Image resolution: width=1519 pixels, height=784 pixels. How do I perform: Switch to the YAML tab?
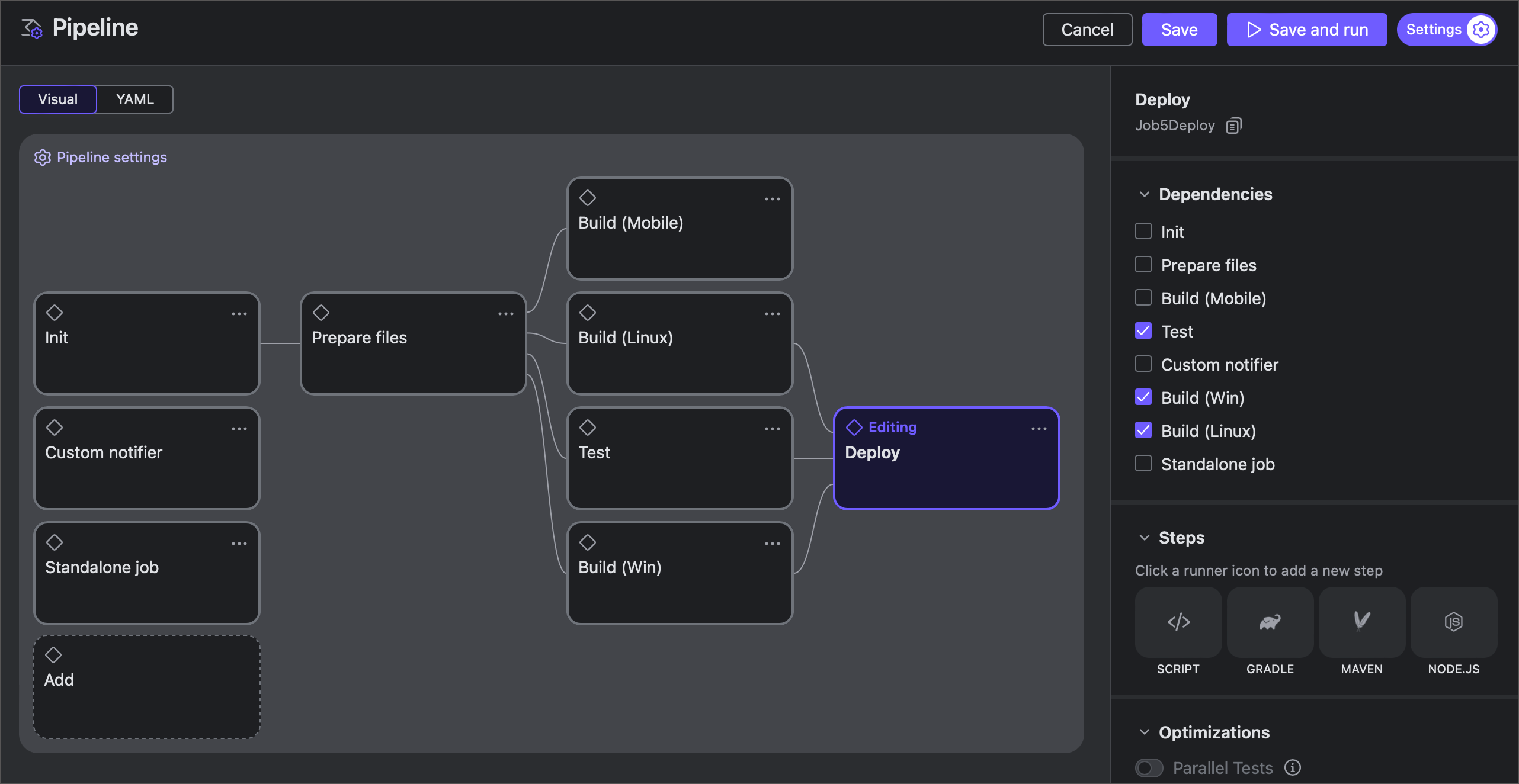[134, 99]
